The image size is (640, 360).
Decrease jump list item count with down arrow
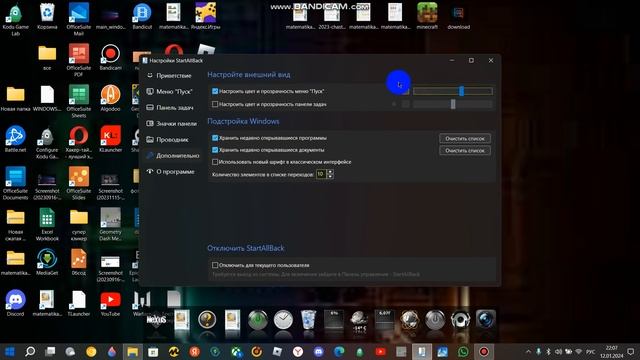point(330,176)
